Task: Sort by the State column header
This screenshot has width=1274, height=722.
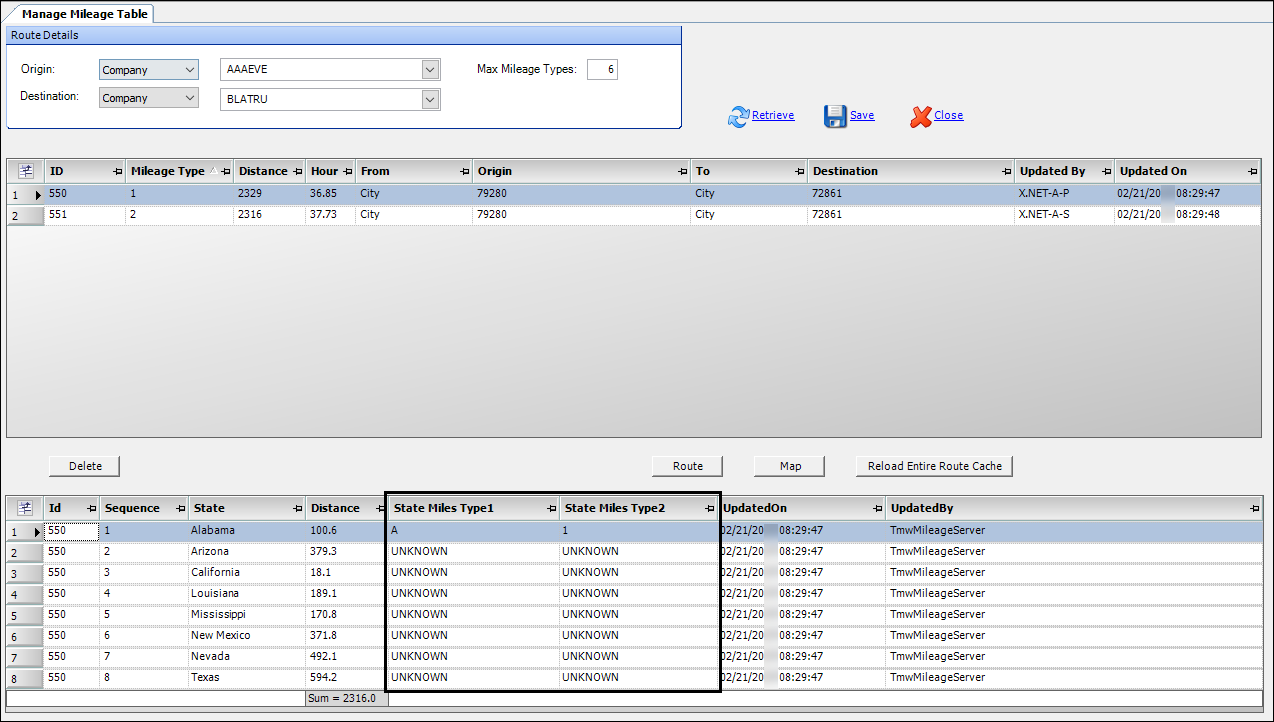Action: click(240, 508)
